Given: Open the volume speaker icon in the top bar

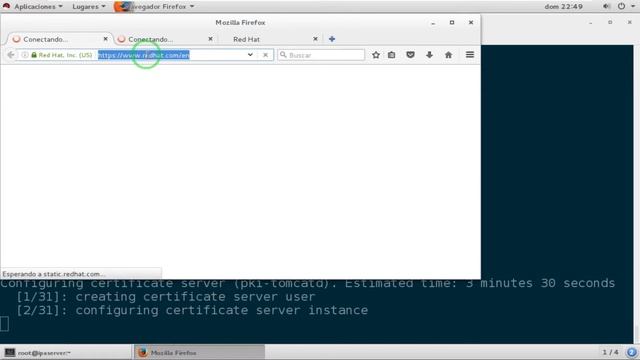Looking at the screenshot, I should (607, 7).
